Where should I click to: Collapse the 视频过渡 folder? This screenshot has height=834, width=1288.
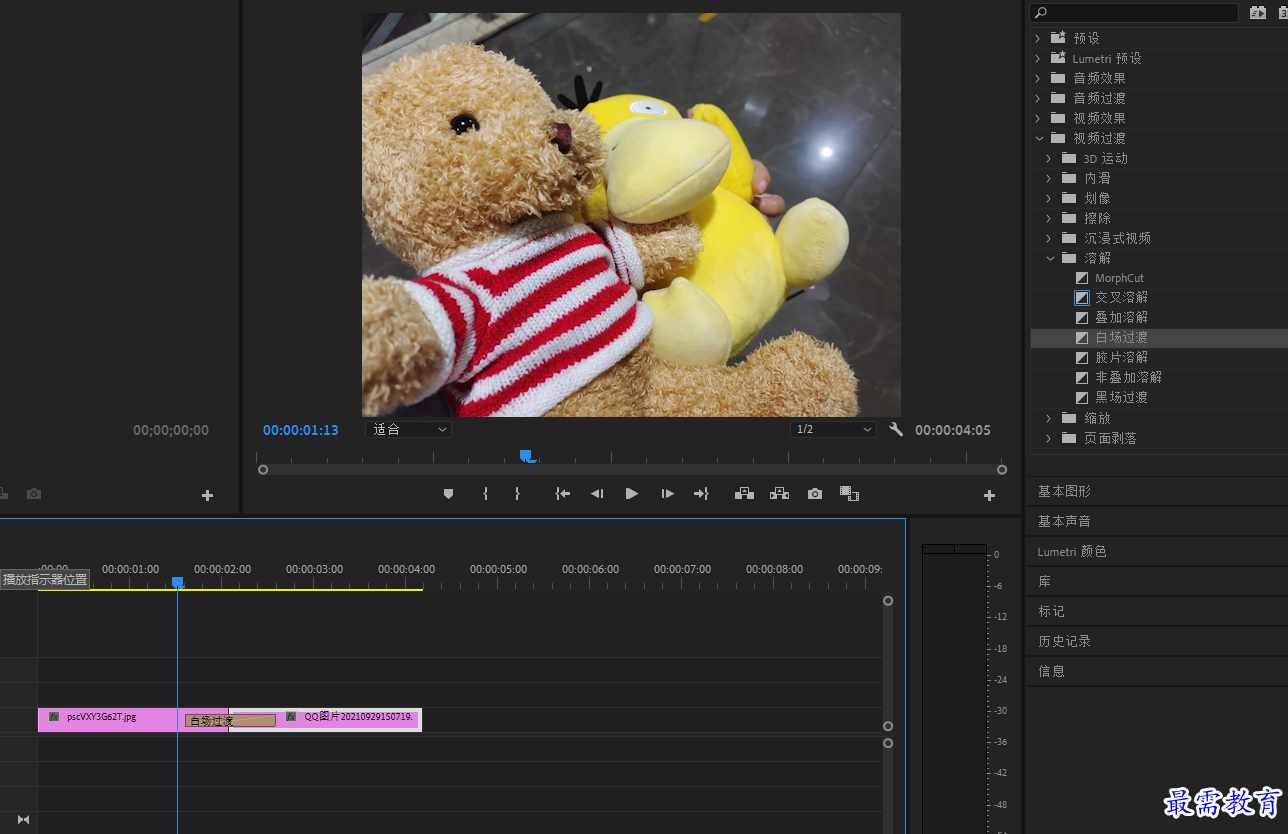pos(1038,138)
